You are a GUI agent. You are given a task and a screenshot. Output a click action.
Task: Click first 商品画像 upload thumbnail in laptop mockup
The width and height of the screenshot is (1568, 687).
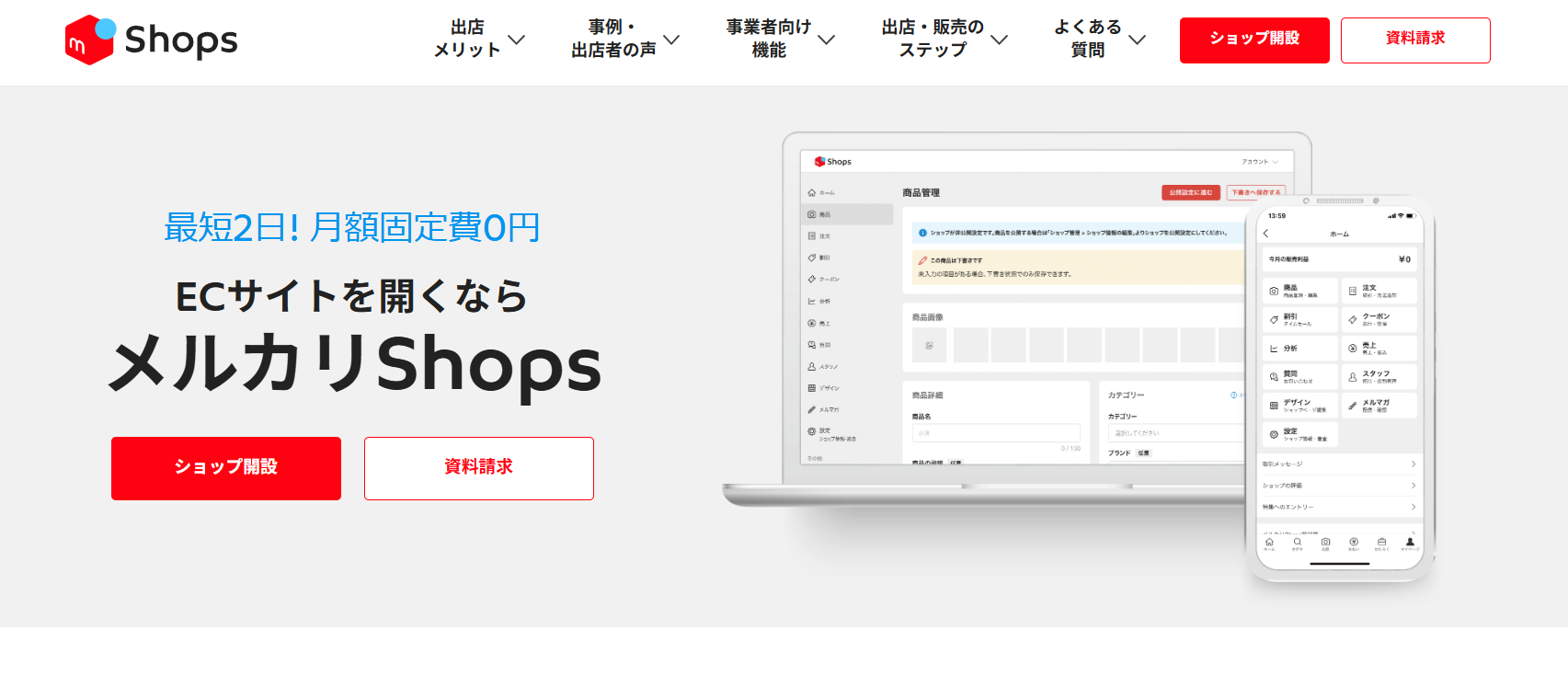point(929,345)
